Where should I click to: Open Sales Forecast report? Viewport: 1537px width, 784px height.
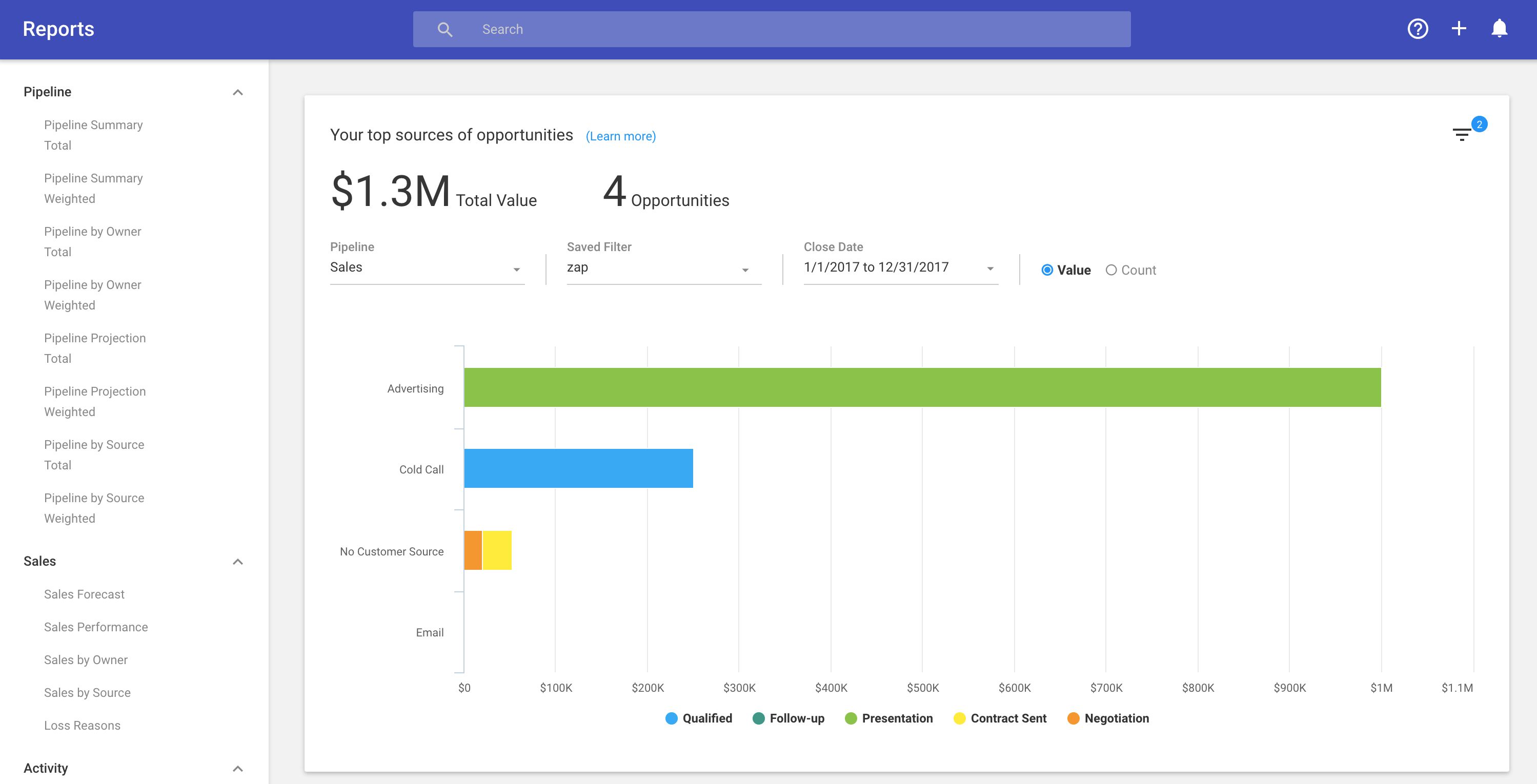[x=84, y=594]
